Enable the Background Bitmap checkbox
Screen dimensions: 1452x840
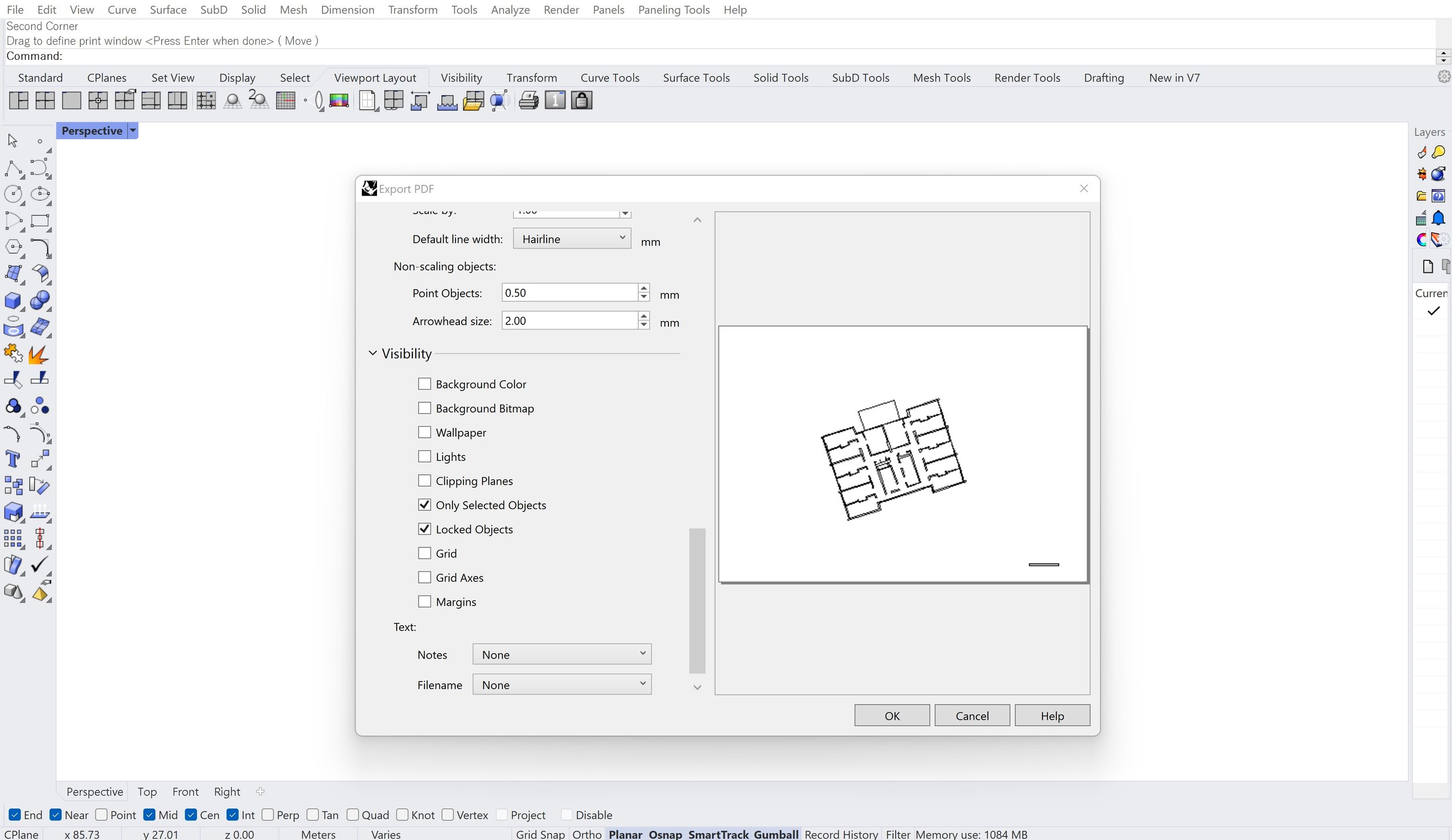coord(425,408)
